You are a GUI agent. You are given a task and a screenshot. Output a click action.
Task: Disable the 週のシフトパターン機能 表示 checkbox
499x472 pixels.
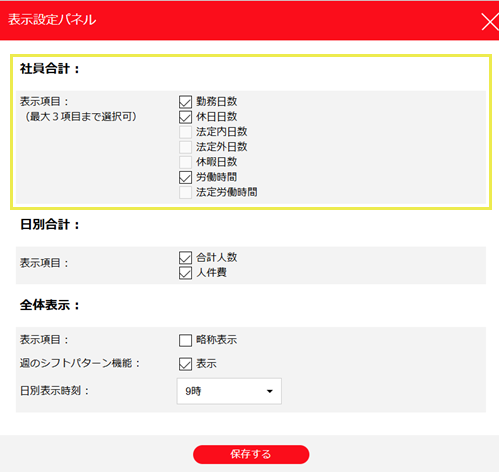coord(185,364)
